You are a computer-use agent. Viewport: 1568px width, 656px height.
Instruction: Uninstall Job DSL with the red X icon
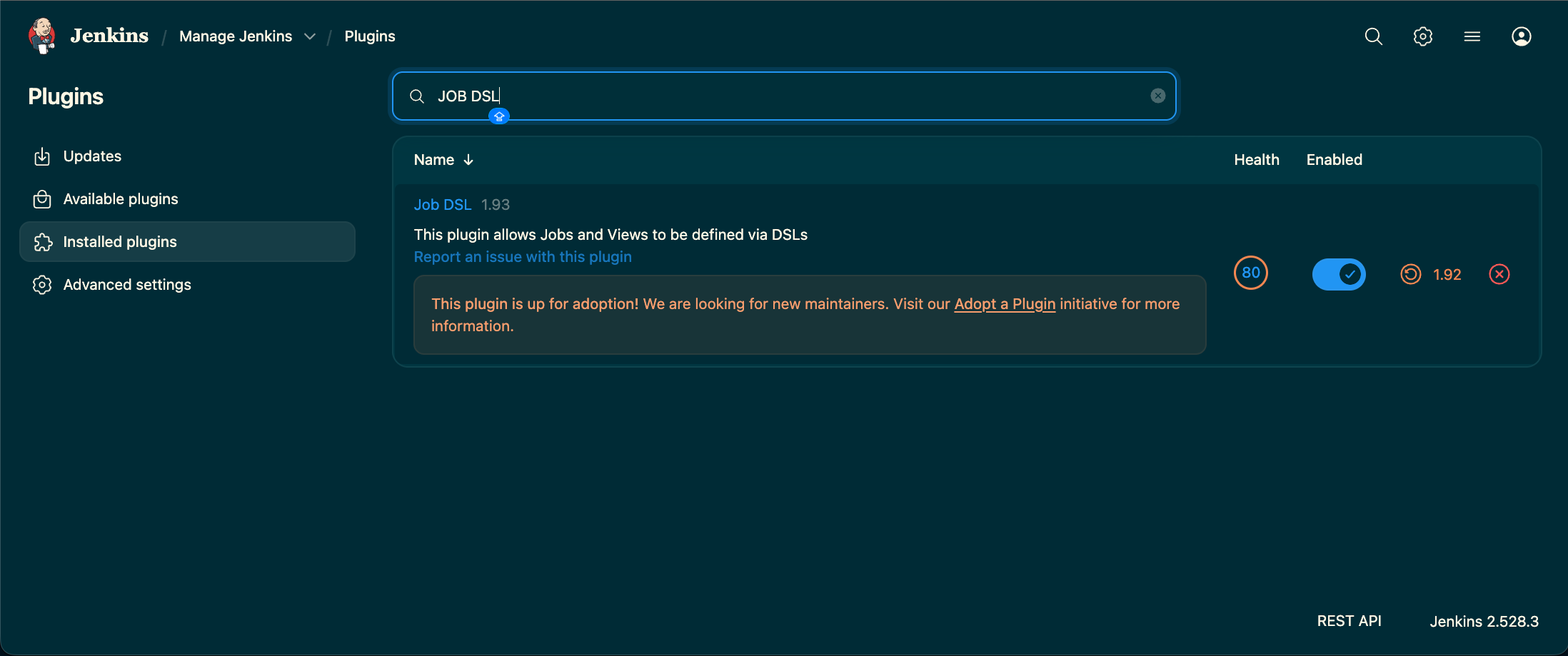pos(1499,273)
